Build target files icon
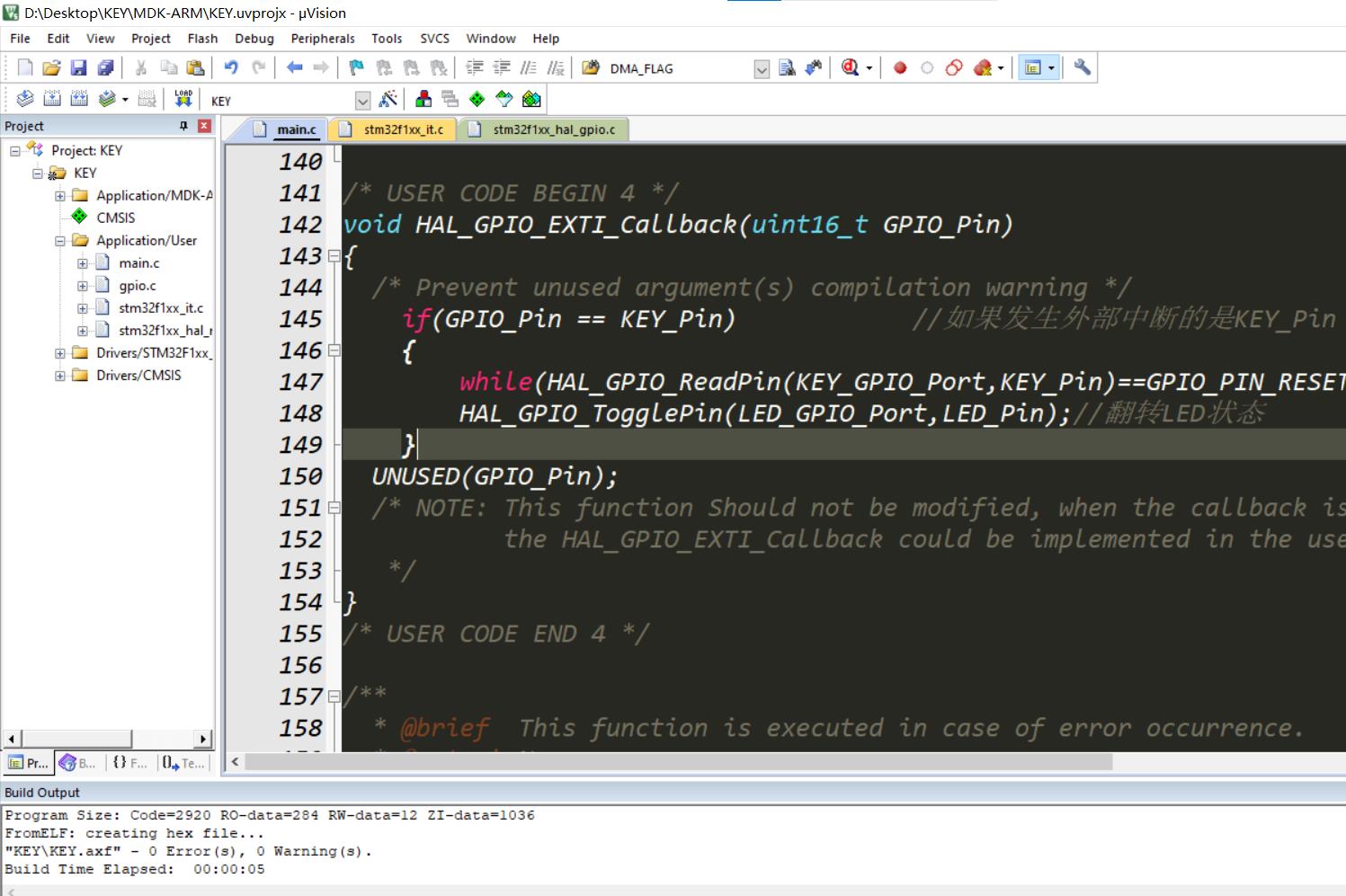 point(52,100)
